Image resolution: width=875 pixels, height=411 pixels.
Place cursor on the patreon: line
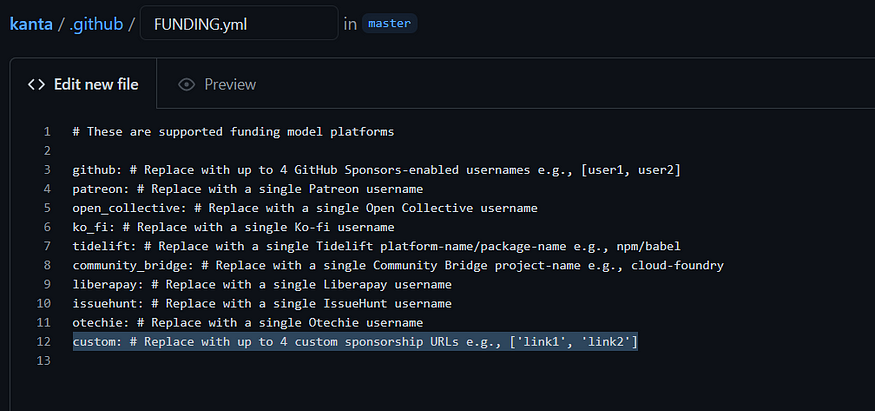tap(248, 189)
